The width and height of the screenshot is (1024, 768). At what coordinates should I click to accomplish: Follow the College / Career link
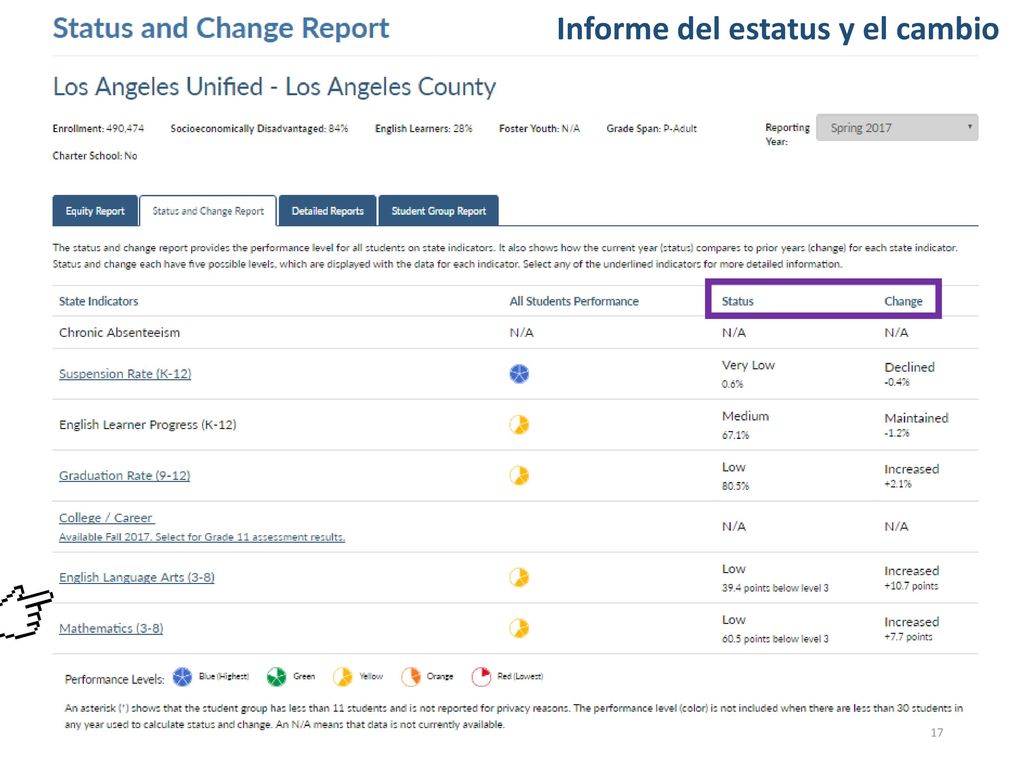106,518
